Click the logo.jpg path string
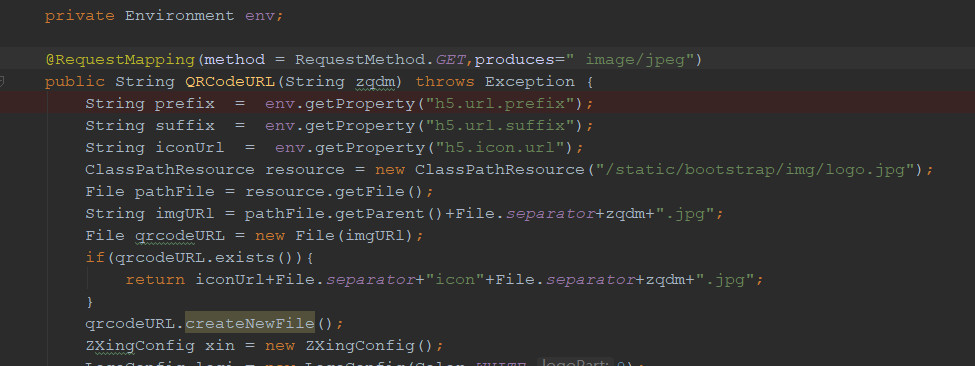The height and width of the screenshot is (366, 975). pos(756,170)
